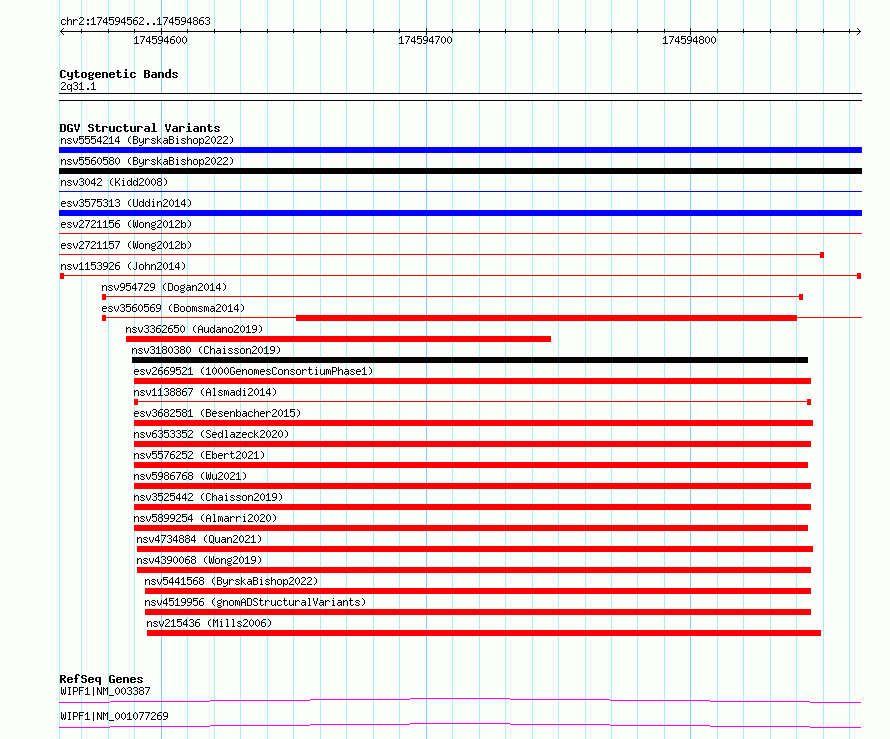Click the 2q31.1 band label

point(78,86)
